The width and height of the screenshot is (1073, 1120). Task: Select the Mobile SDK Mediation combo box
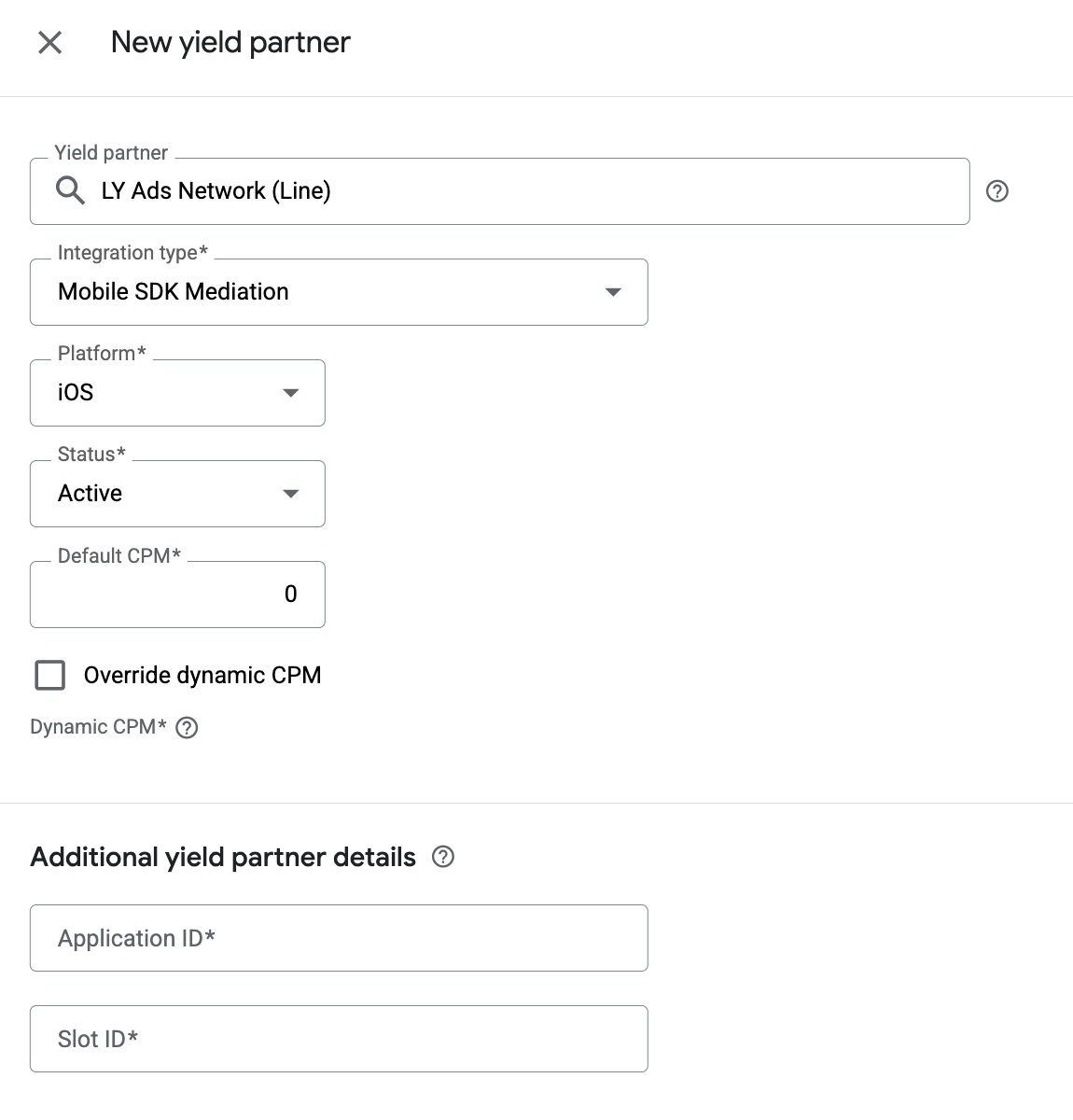339,292
